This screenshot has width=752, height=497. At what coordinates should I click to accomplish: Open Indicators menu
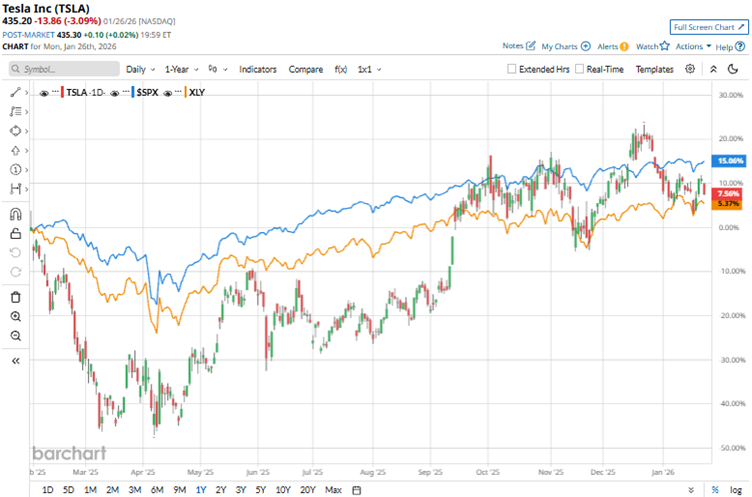click(258, 69)
